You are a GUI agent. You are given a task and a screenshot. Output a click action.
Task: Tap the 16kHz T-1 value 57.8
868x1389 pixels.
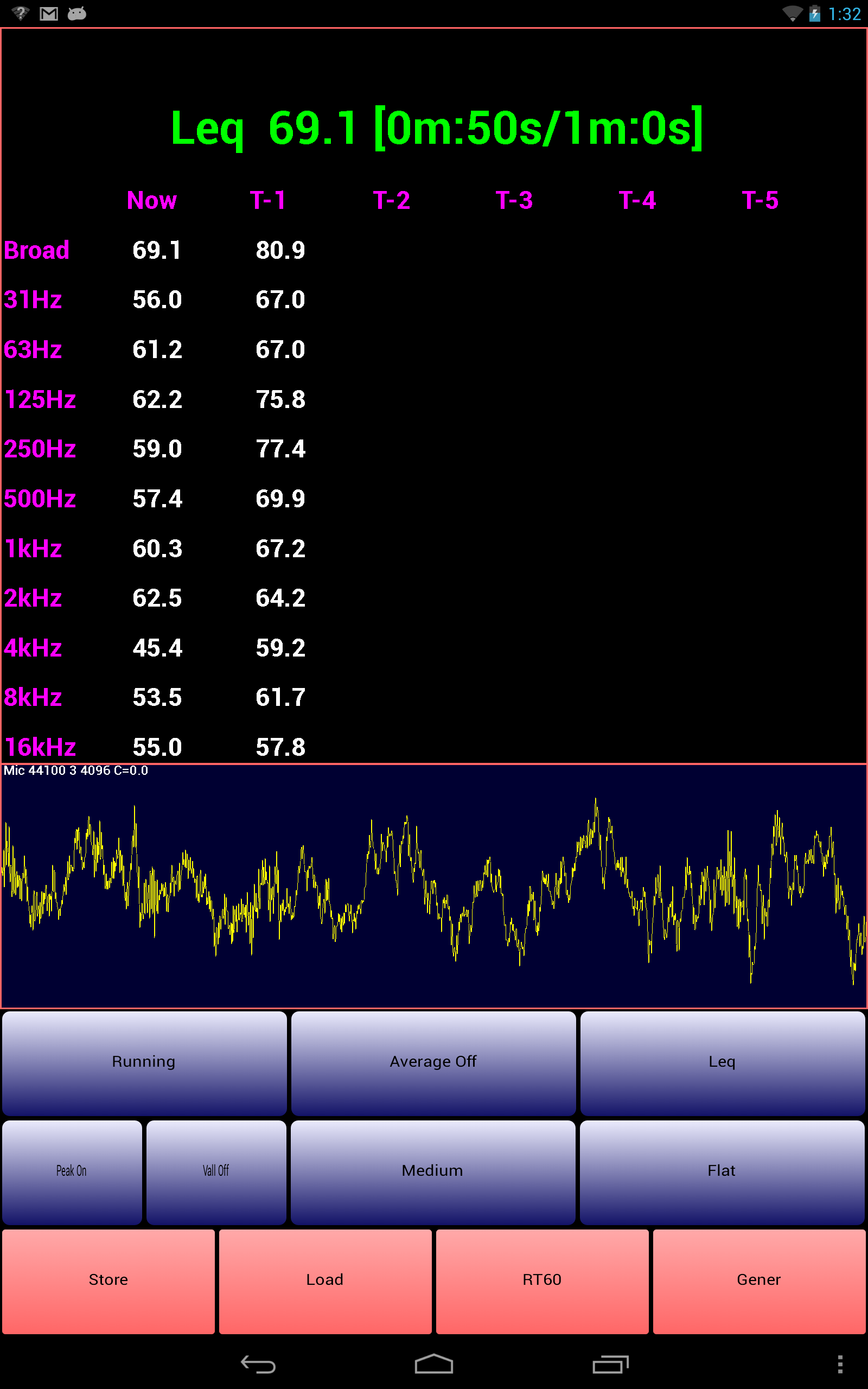coord(280,747)
